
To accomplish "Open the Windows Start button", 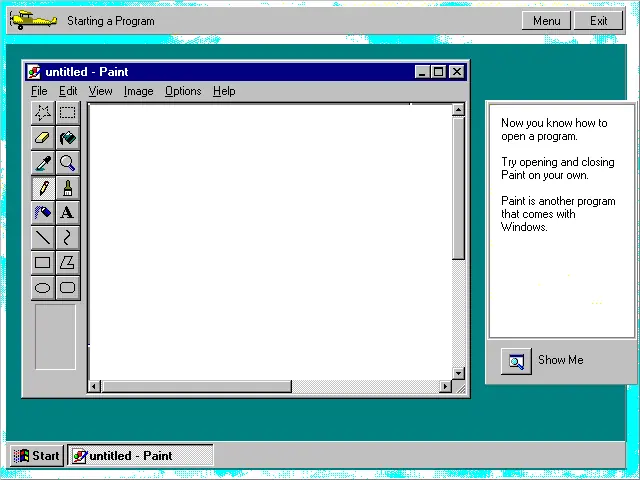I will pyautogui.click(x=37, y=456).
